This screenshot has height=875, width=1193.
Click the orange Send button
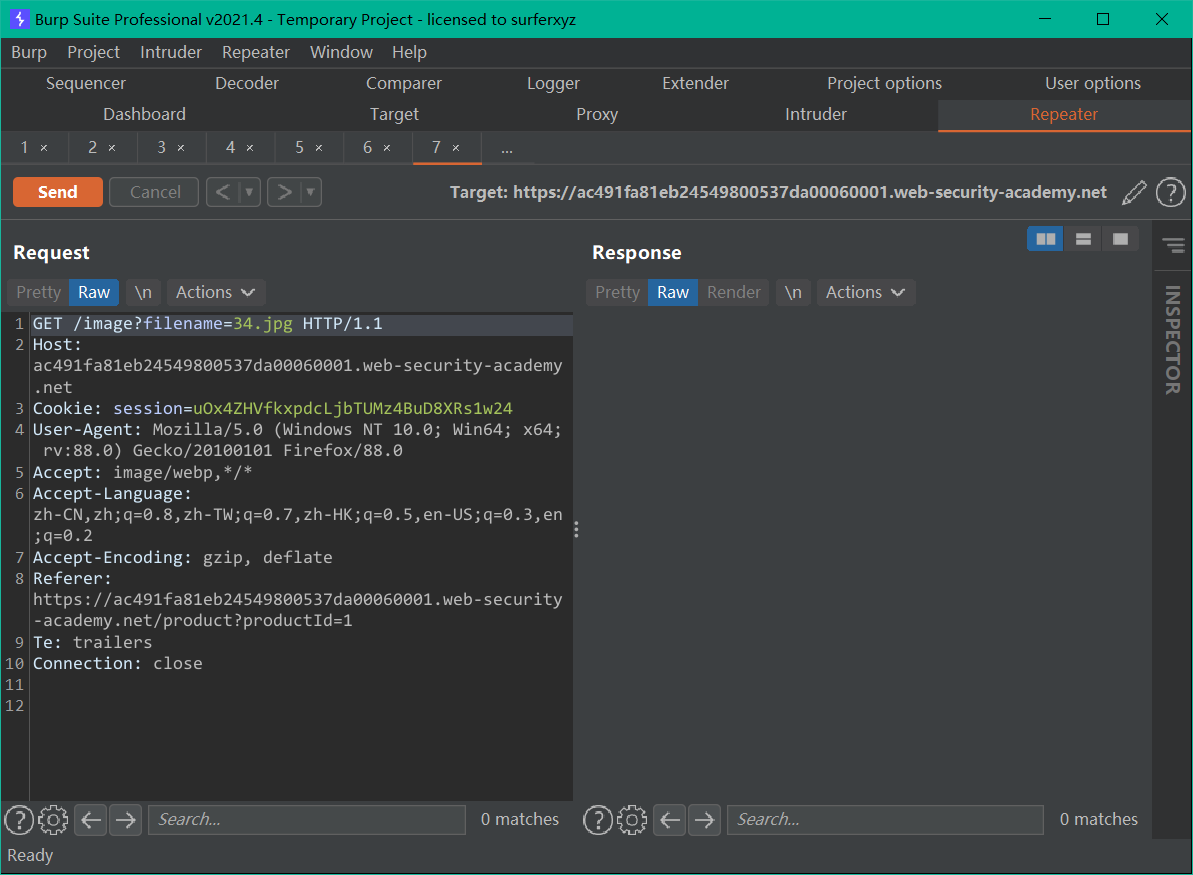click(58, 192)
